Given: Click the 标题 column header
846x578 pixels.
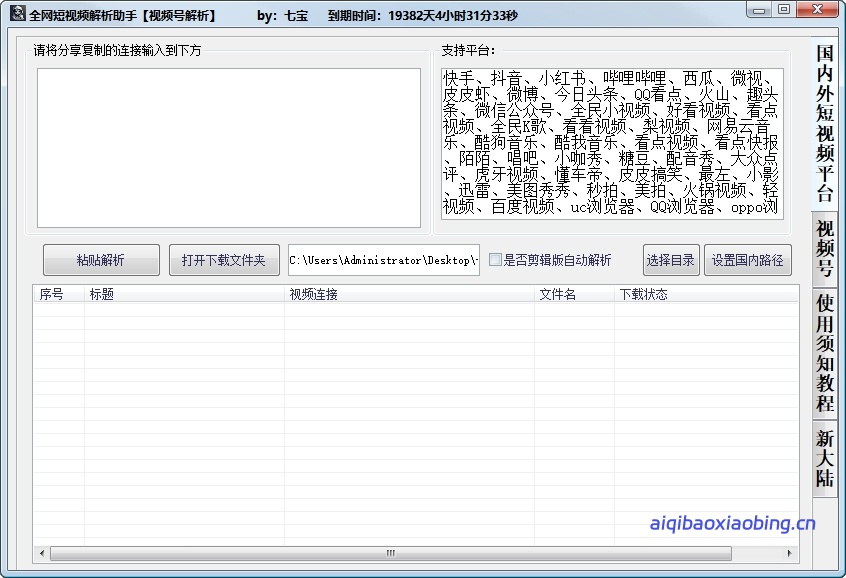Looking at the screenshot, I should click(184, 294).
